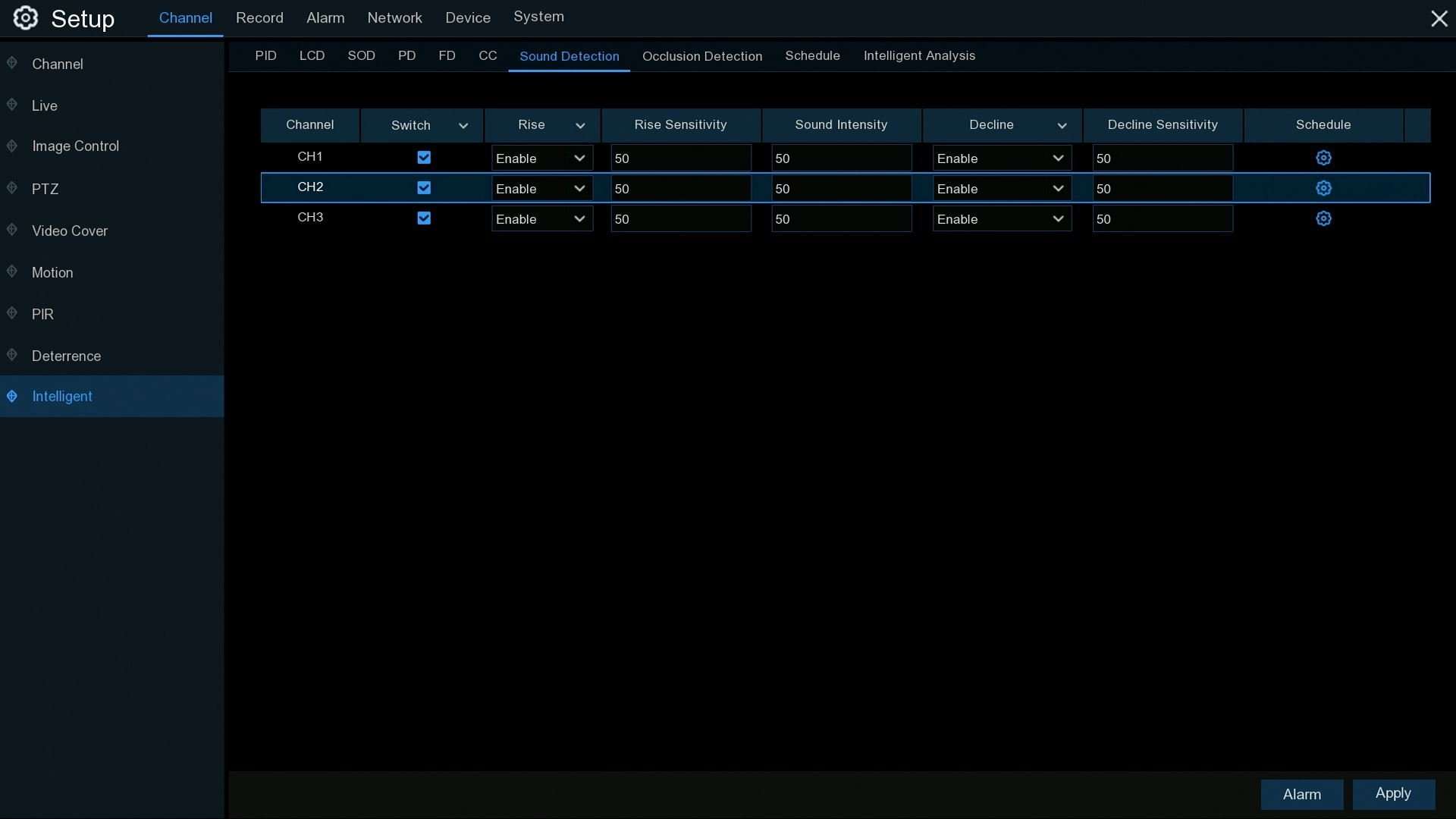Toggle the CH2 Switch checkbox
This screenshot has width=1456, height=819.
(424, 188)
